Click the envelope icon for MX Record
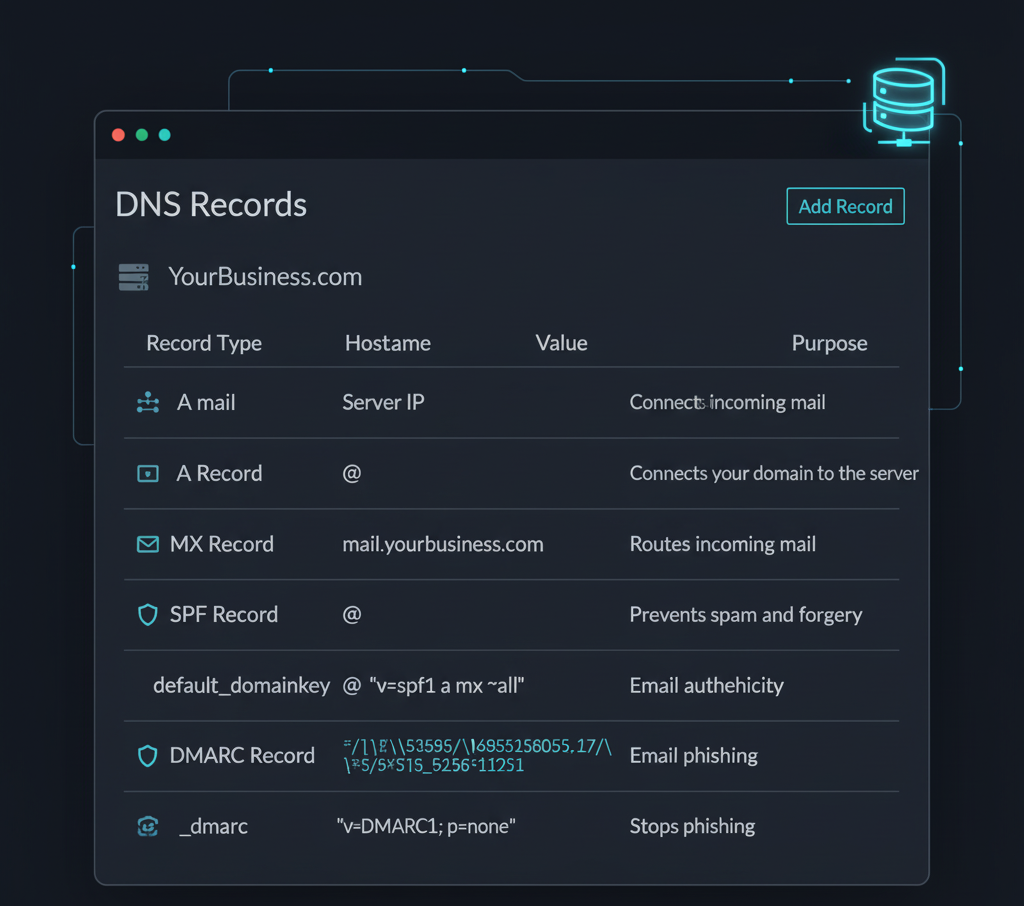The width and height of the screenshot is (1024, 906). [x=147, y=545]
